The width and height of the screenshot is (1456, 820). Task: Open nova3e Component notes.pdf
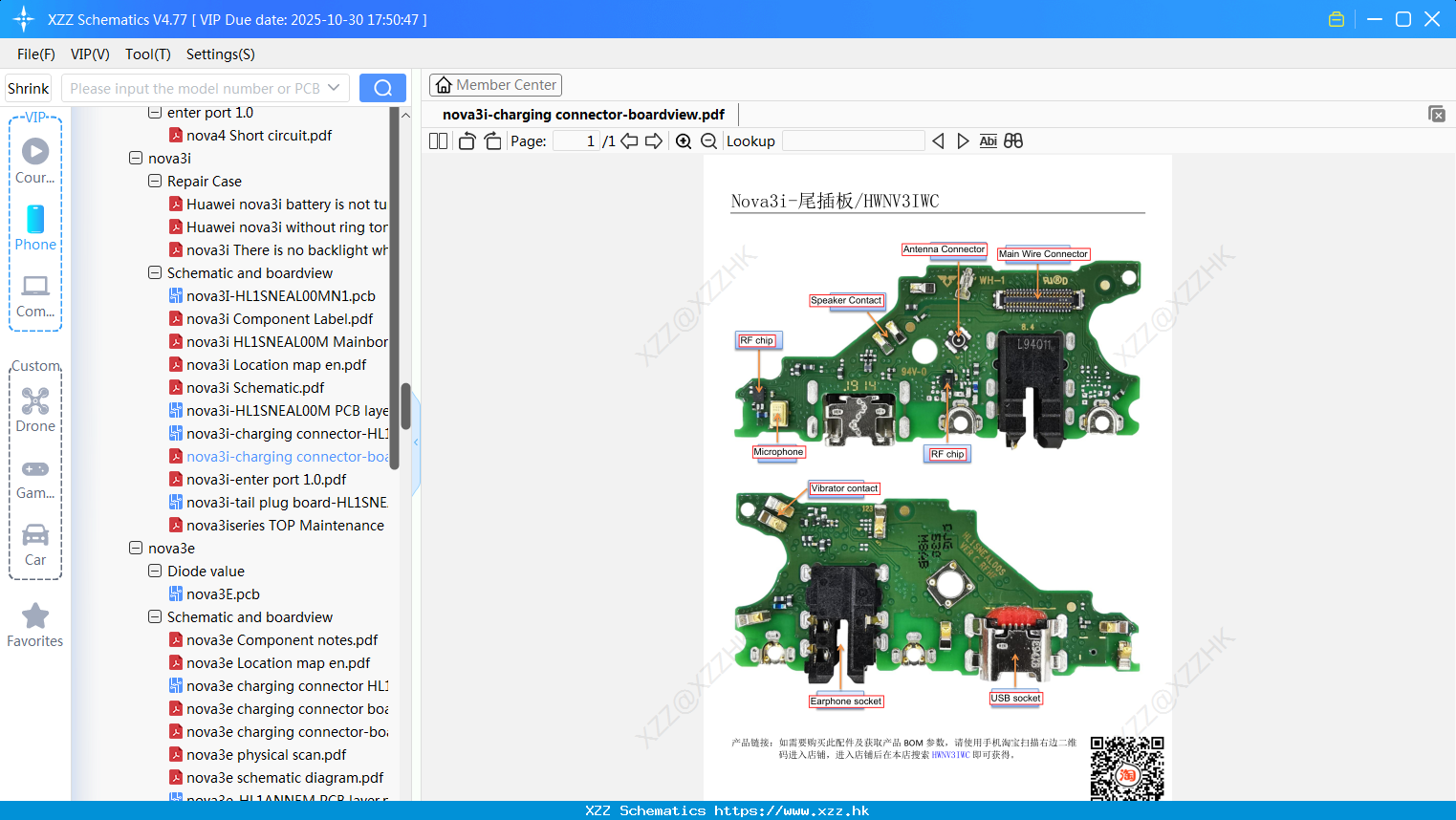coord(273,640)
